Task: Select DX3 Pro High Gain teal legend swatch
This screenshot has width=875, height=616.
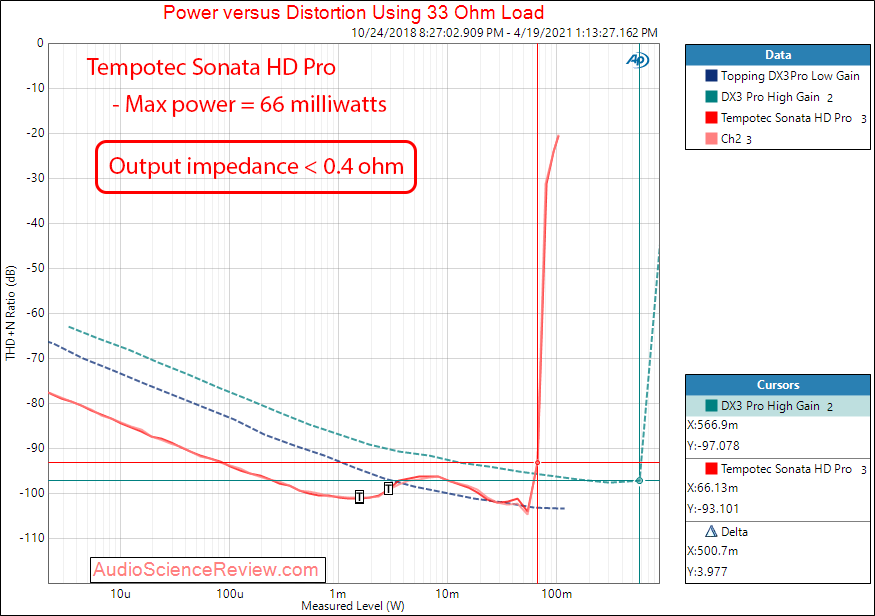Action: 711,97
